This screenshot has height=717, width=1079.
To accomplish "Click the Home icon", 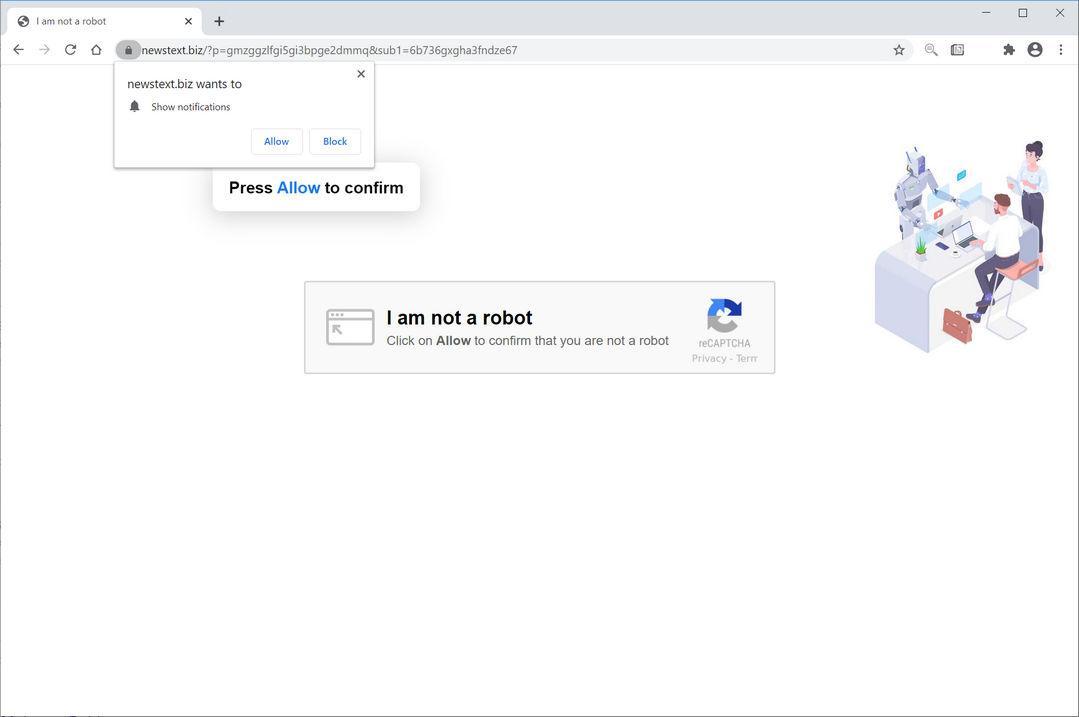I will click(x=96, y=49).
